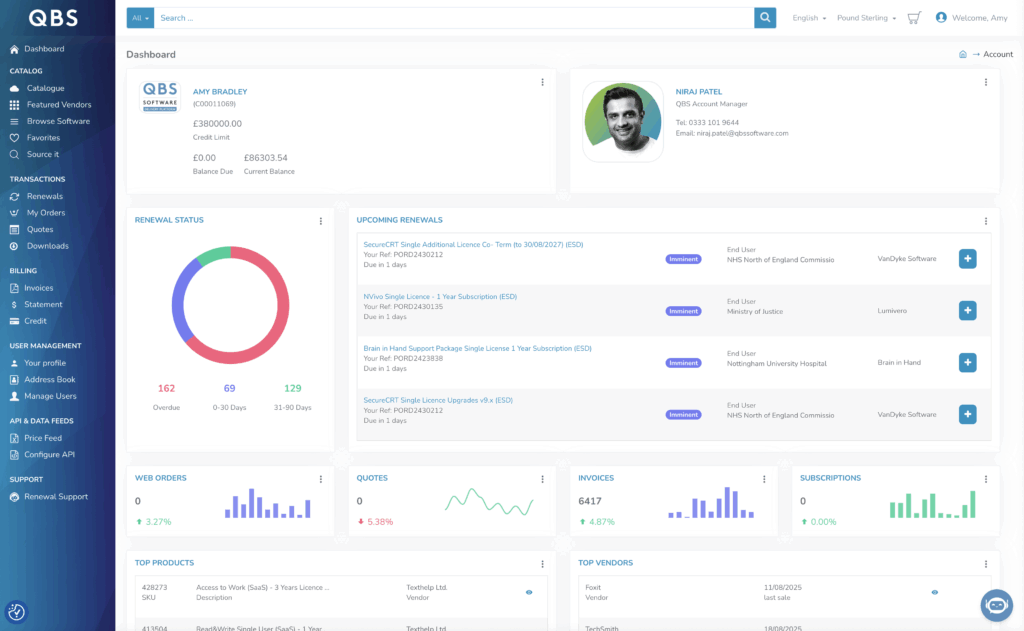Image resolution: width=1024 pixels, height=631 pixels.
Task: Open Invoices in the sidebar
Action: click(39, 288)
